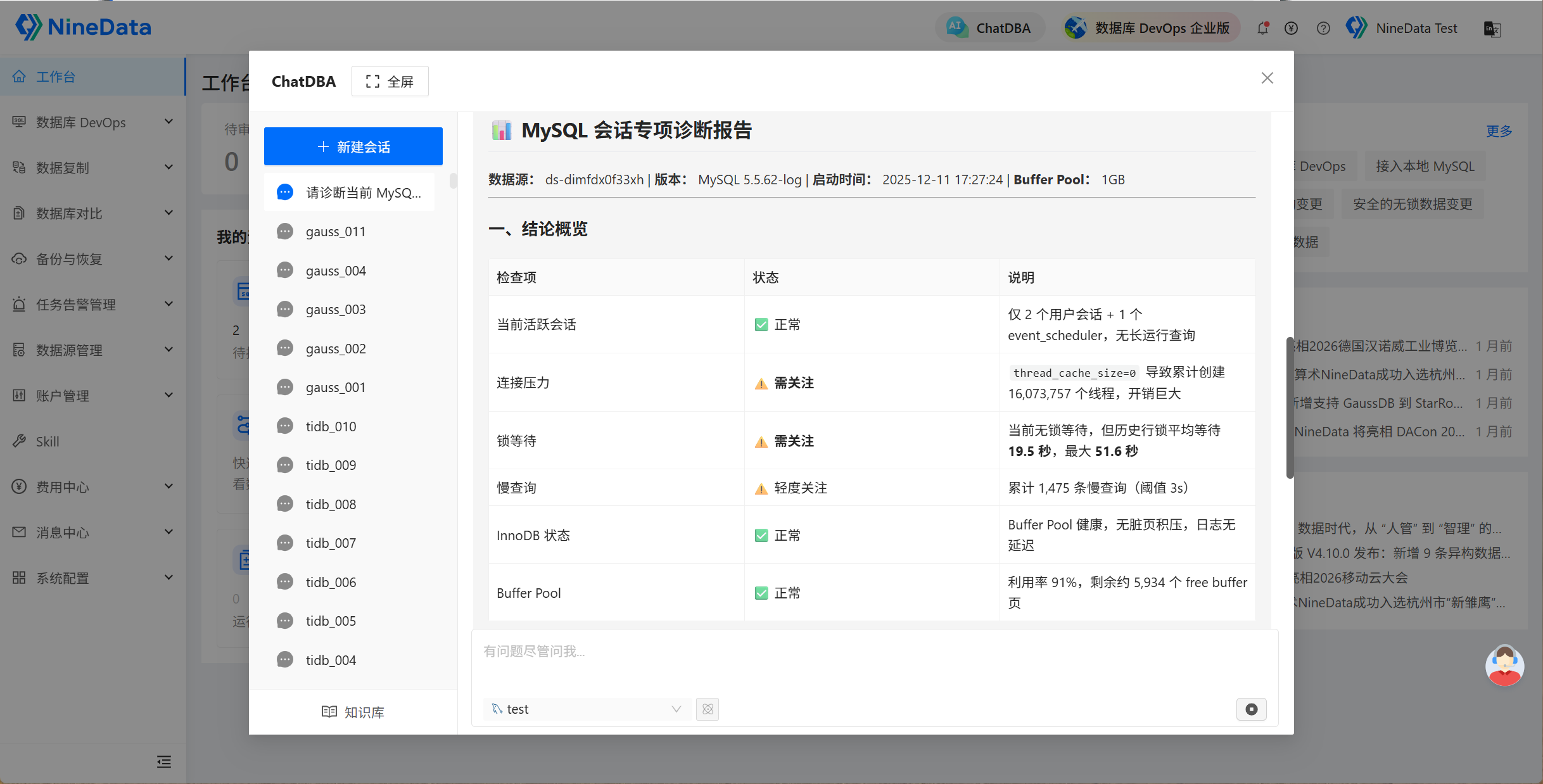Click 连接压力 cell in report
1543x784 pixels.
[x=616, y=383]
